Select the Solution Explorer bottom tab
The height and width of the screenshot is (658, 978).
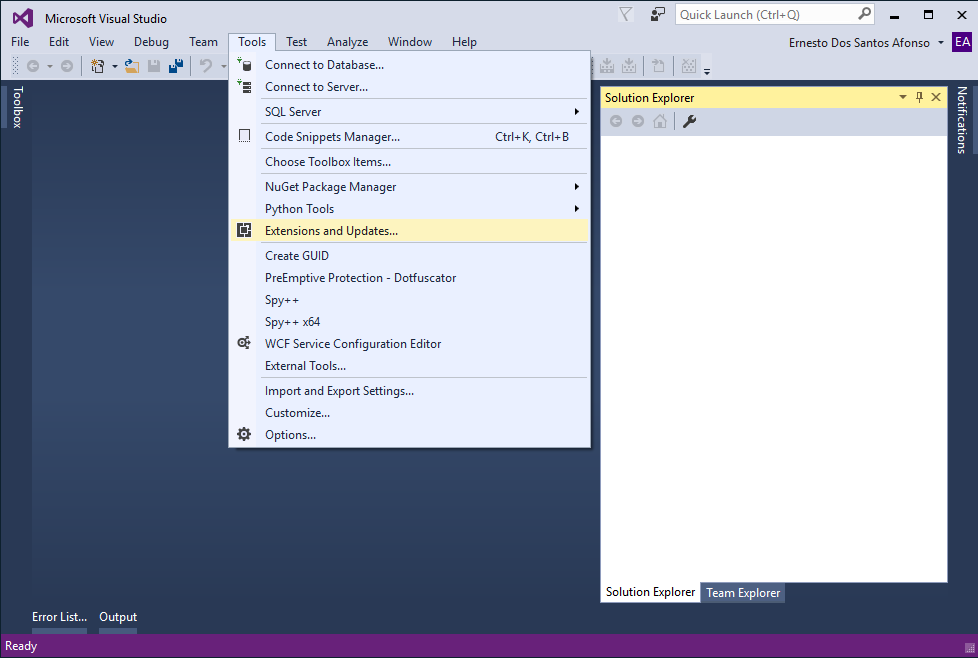[650, 592]
